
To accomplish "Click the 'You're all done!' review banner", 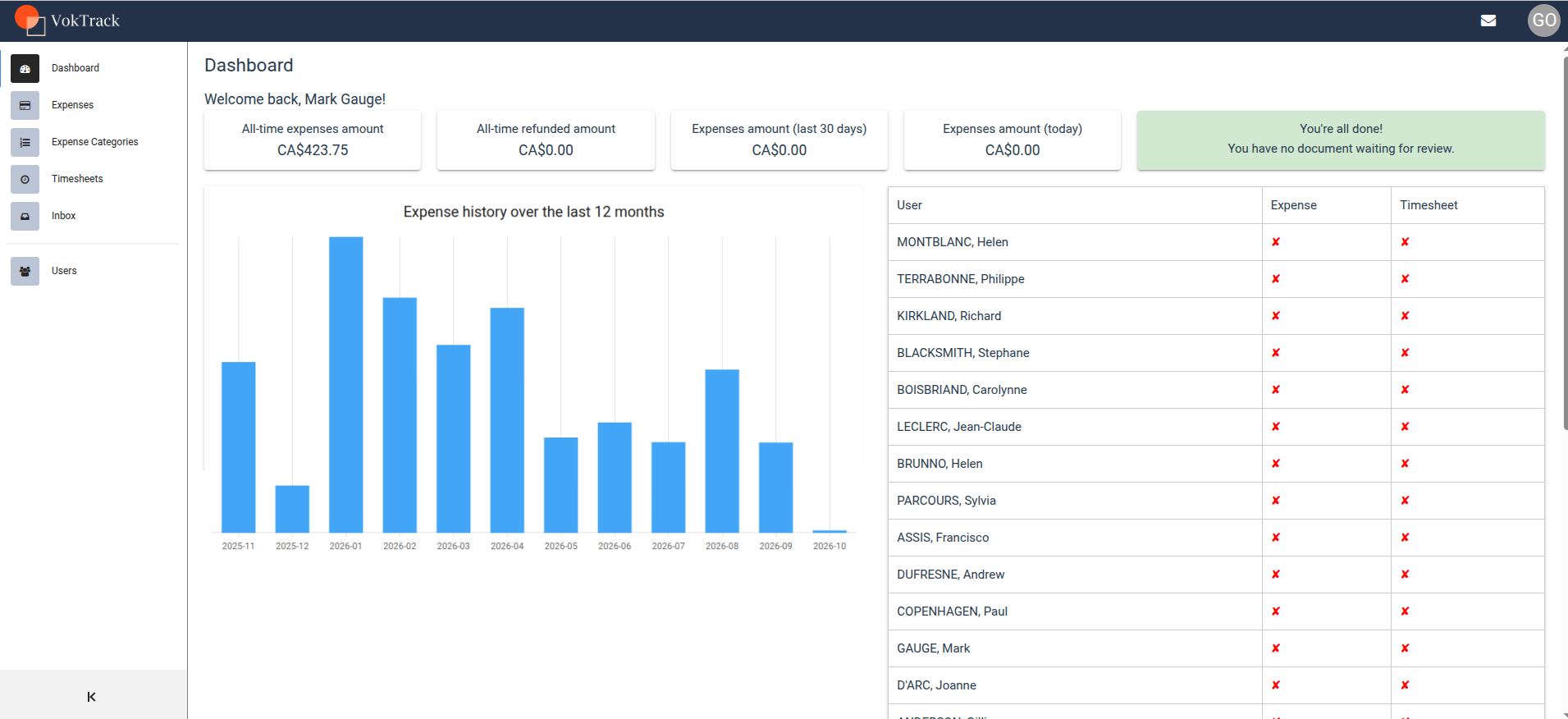I will tap(1341, 140).
